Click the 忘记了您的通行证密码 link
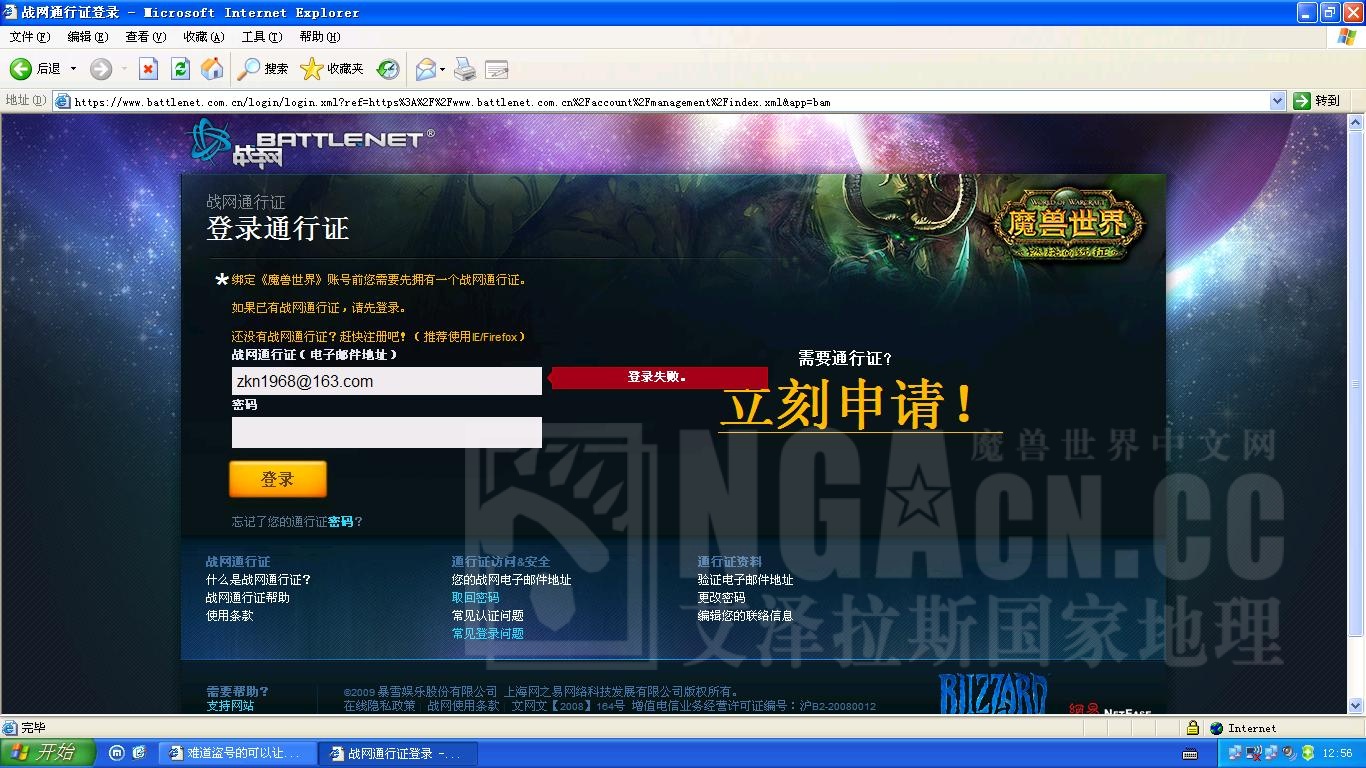The image size is (1366, 768). point(297,522)
